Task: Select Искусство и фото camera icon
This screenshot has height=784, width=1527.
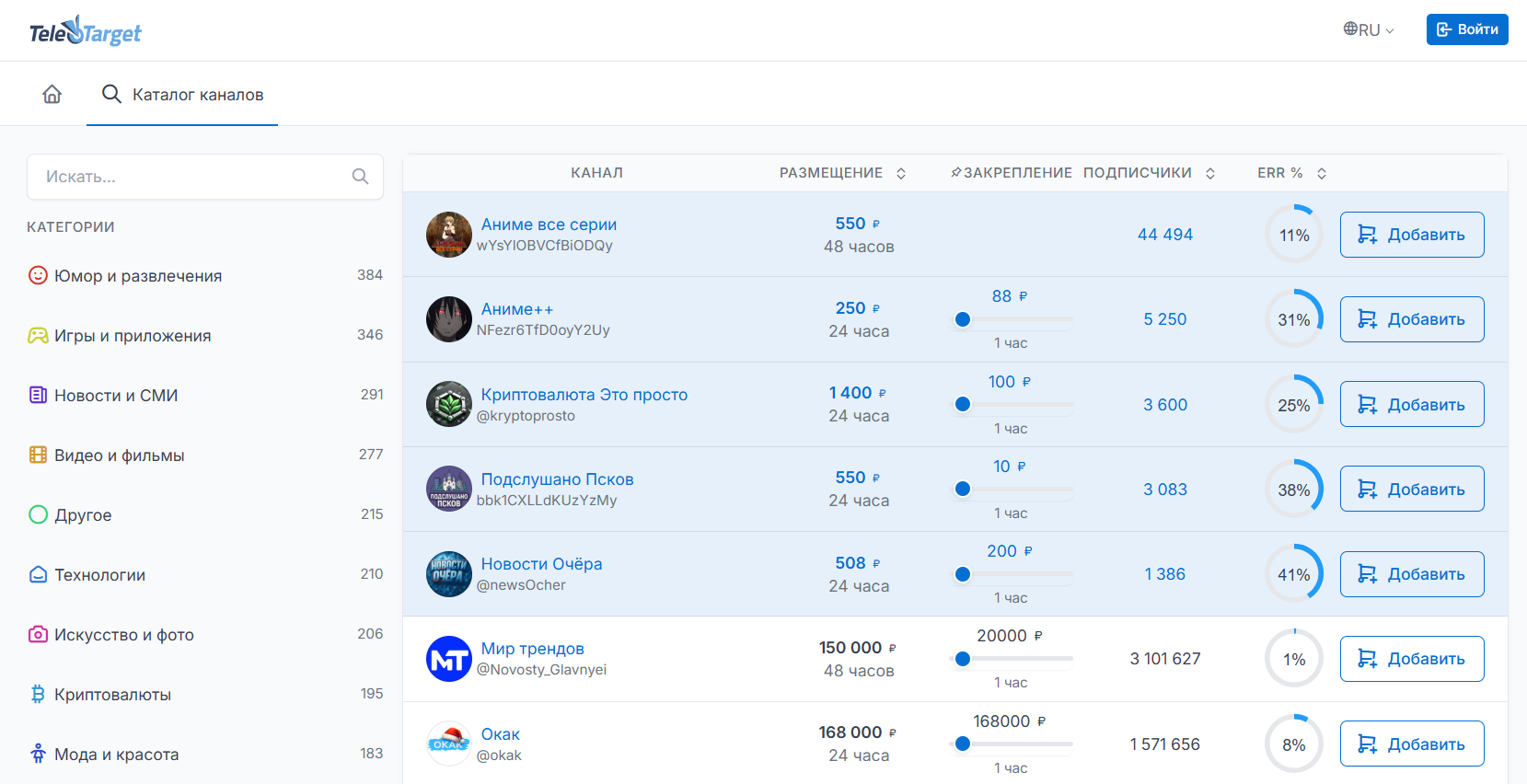Action: click(38, 634)
